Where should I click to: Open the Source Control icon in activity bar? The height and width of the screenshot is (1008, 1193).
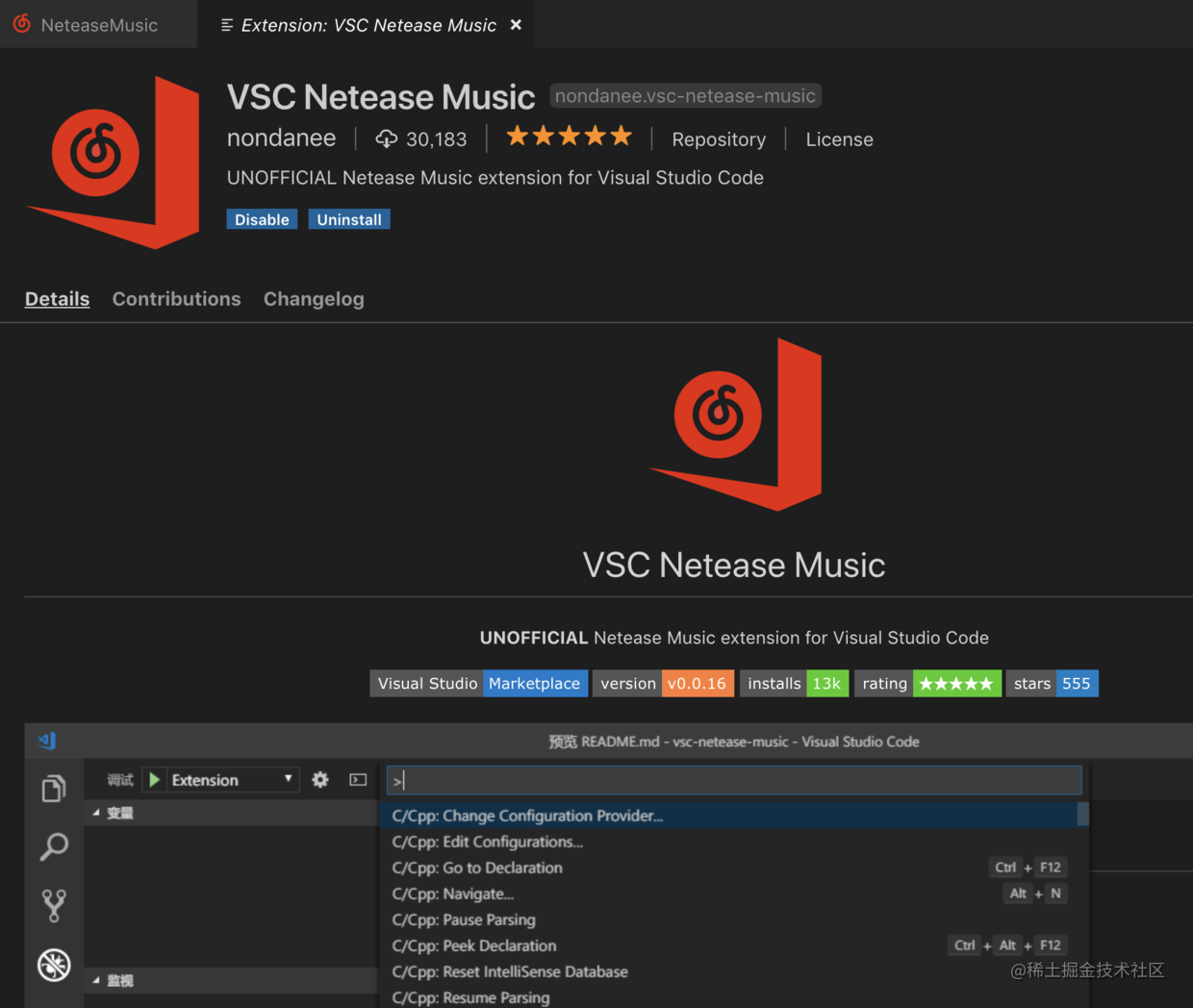(54, 905)
